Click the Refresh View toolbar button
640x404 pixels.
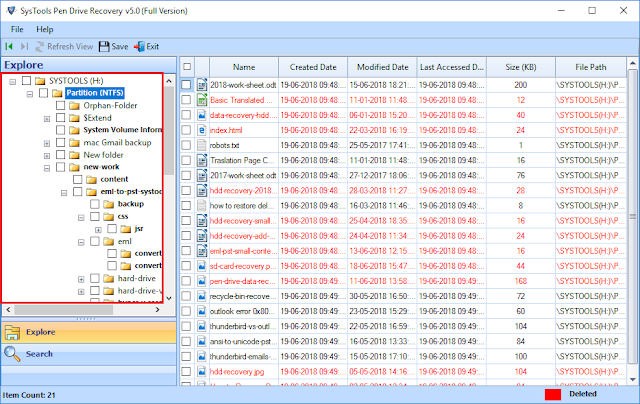point(64,47)
